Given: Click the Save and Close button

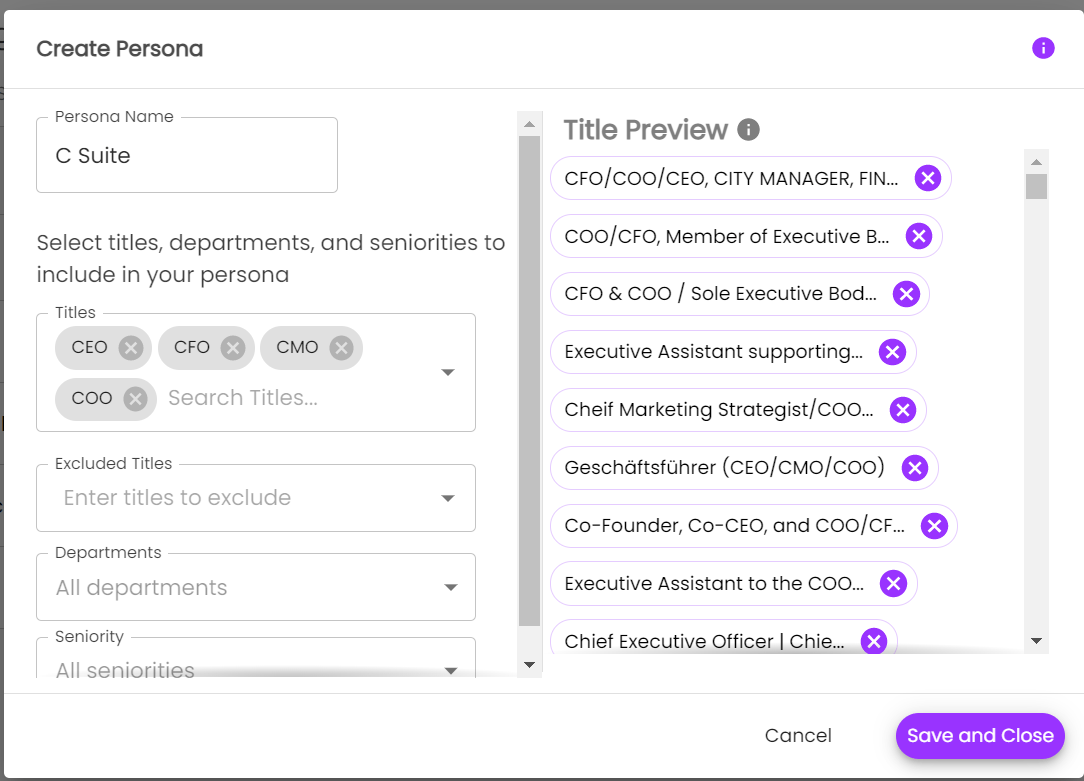Looking at the screenshot, I should coord(979,736).
